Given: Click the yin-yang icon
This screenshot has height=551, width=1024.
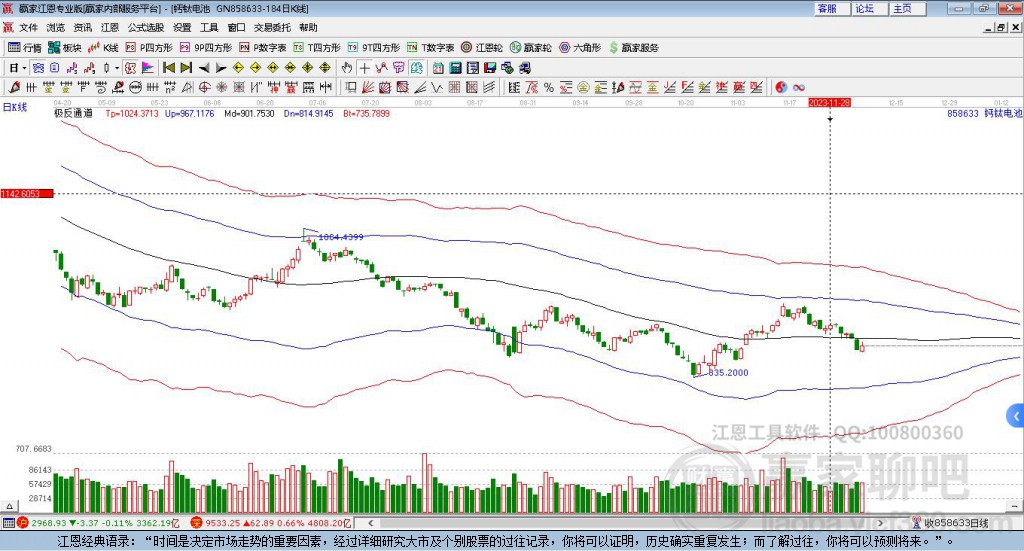Looking at the screenshot, I should tap(781, 87).
